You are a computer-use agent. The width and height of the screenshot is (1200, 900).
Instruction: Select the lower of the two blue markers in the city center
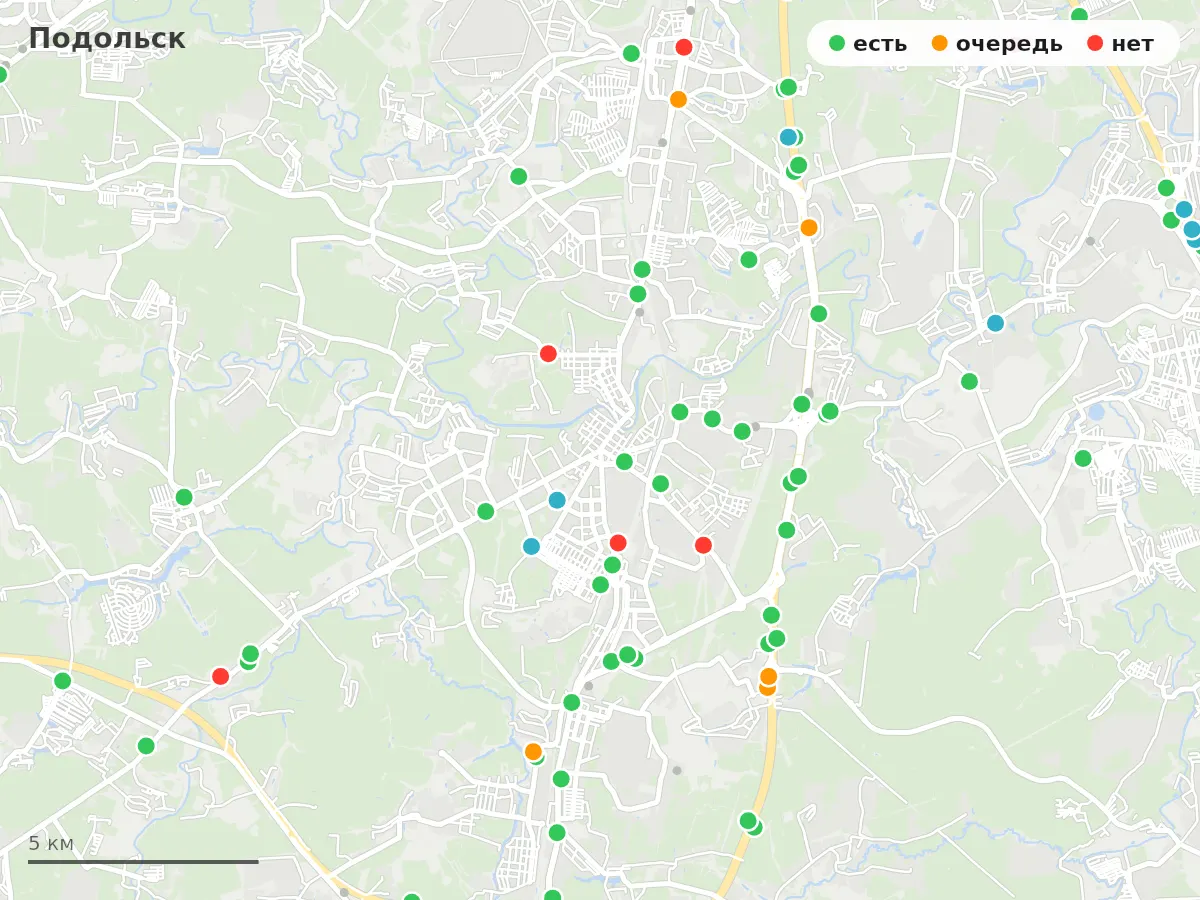[531, 546]
